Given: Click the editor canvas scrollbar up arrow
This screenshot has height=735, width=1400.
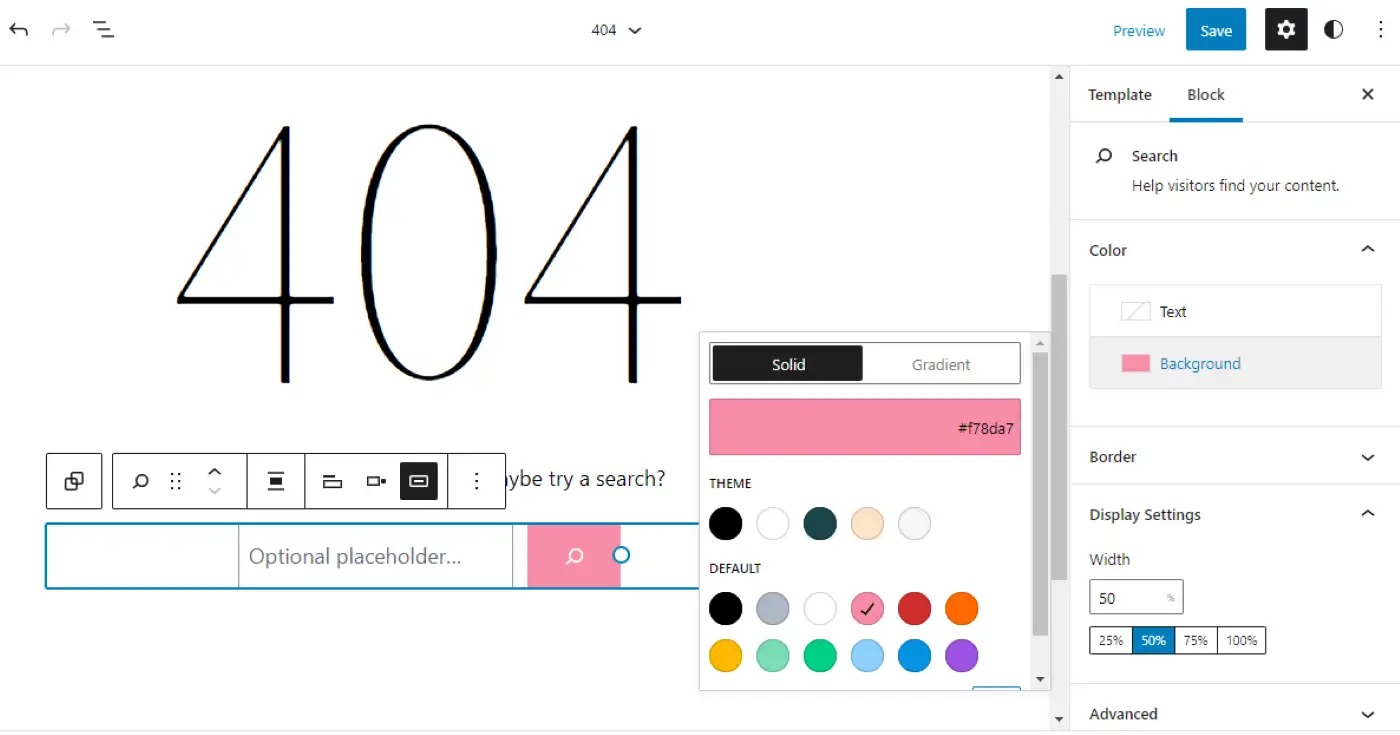Looking at the screenshot, I should coord(1059,76).
